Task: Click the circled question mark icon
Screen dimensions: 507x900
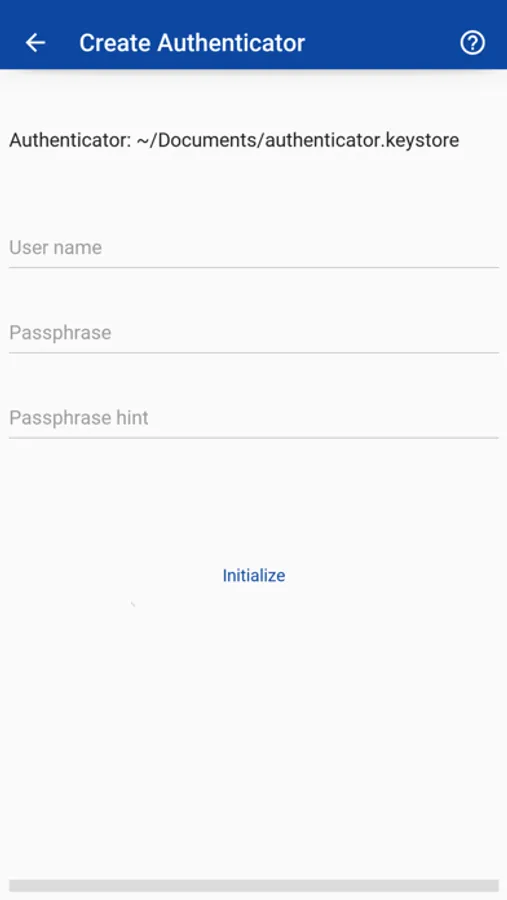Action: [x=473, y=42]
